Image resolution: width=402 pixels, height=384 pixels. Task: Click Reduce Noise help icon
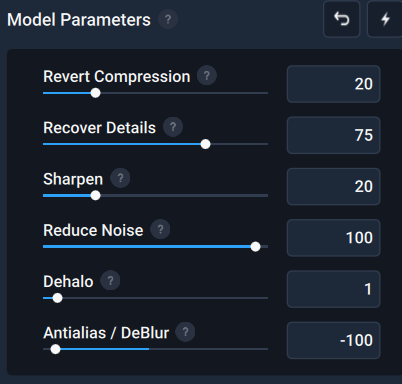[160, 229]
